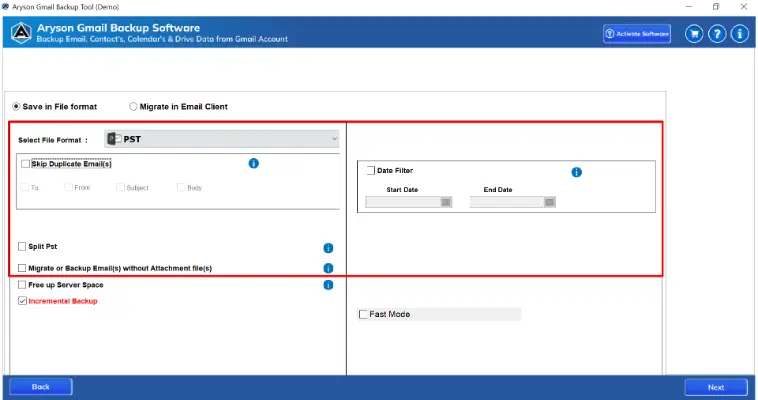
Task: Check Migrate or Backup without Attachment files
Action: pos(22,268)
